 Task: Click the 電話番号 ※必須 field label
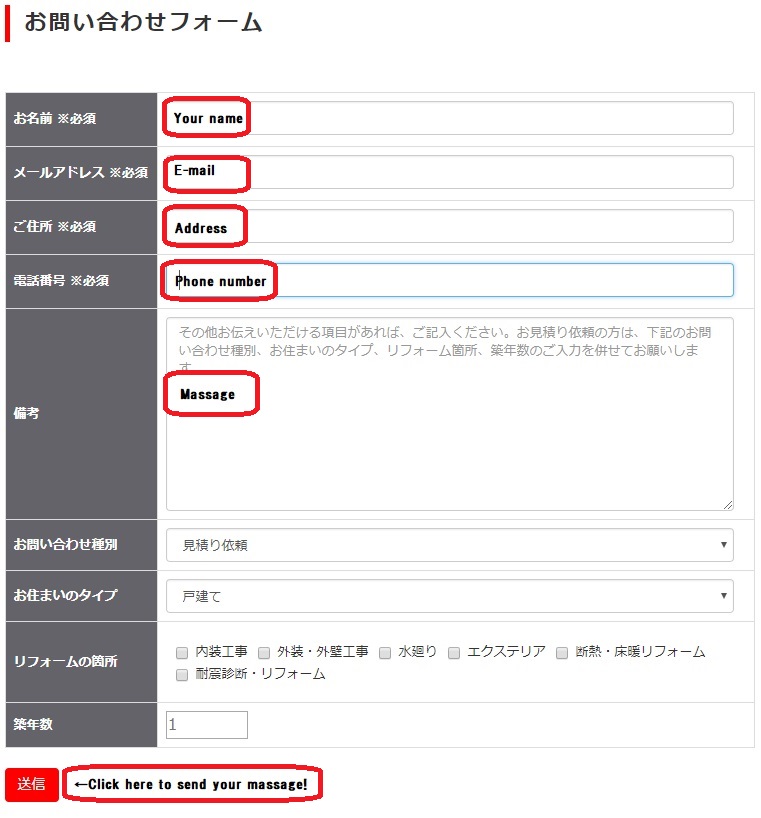point(61,281)
